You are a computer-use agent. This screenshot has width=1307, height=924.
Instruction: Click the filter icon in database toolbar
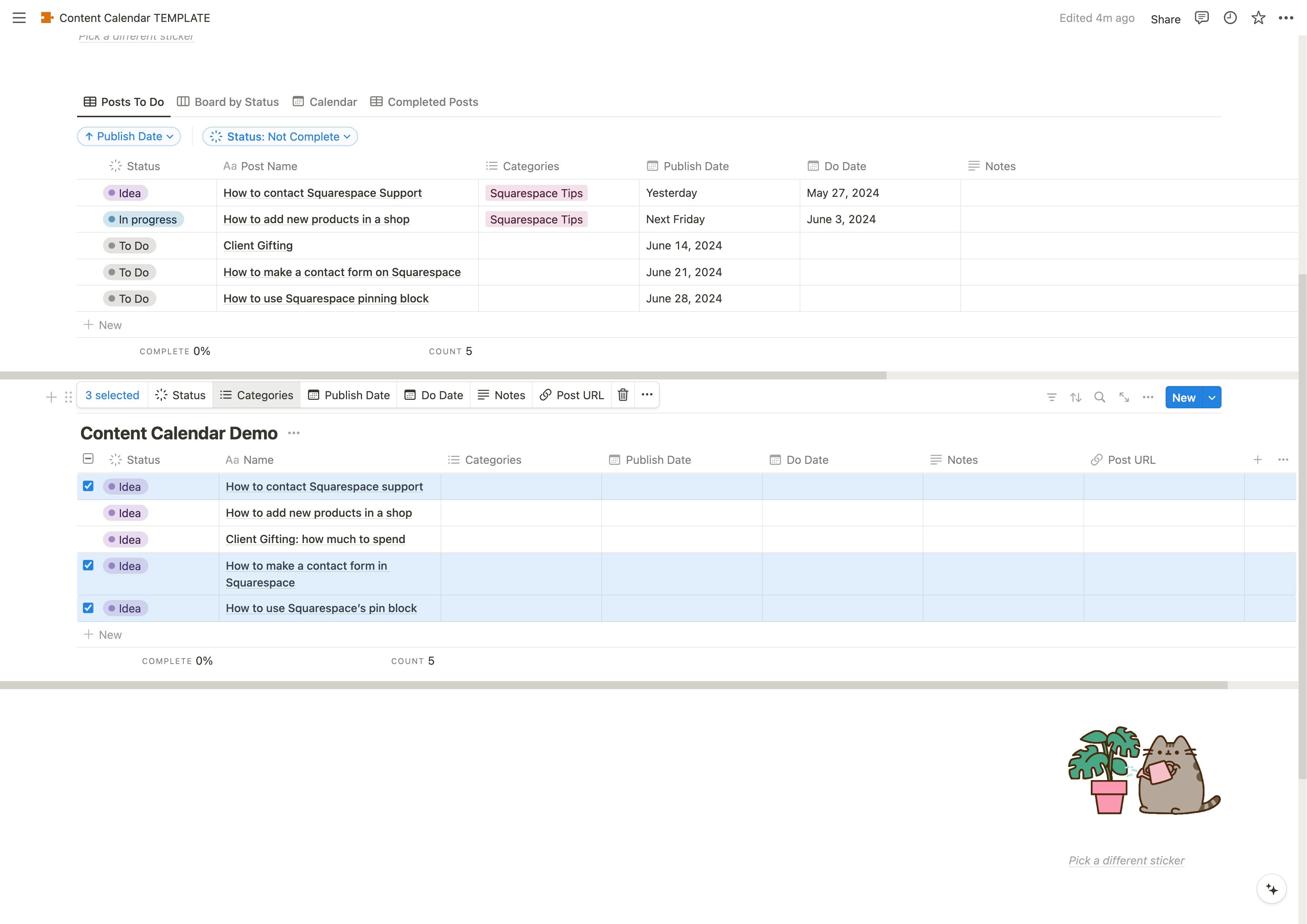click(1051, 397)
